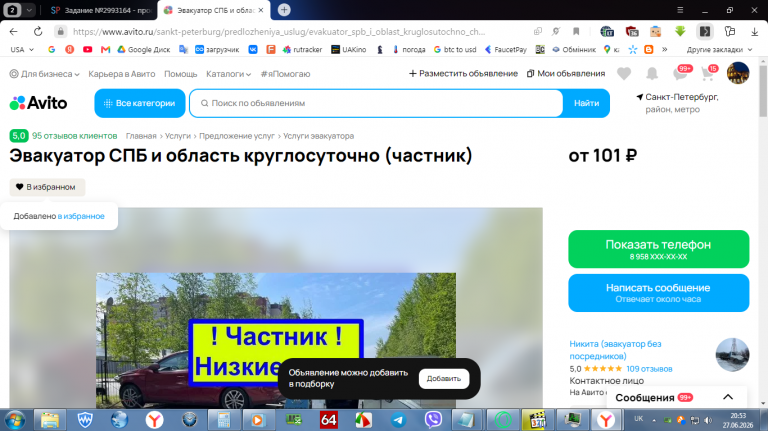Click the address bar lock icon
This screenshot has width=768, height=431.
pos(60,31)
